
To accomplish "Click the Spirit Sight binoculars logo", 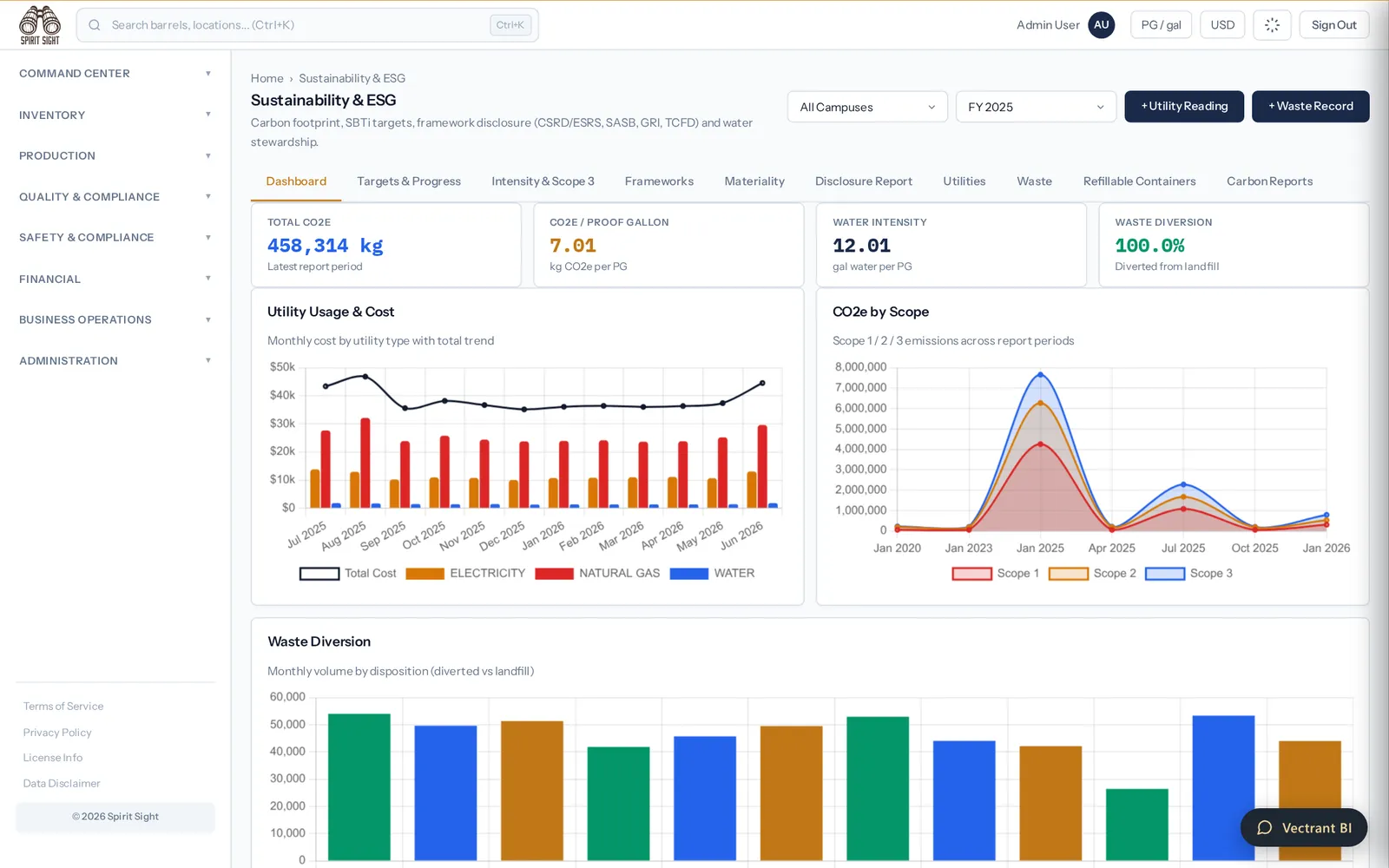I will click(40, 25).
